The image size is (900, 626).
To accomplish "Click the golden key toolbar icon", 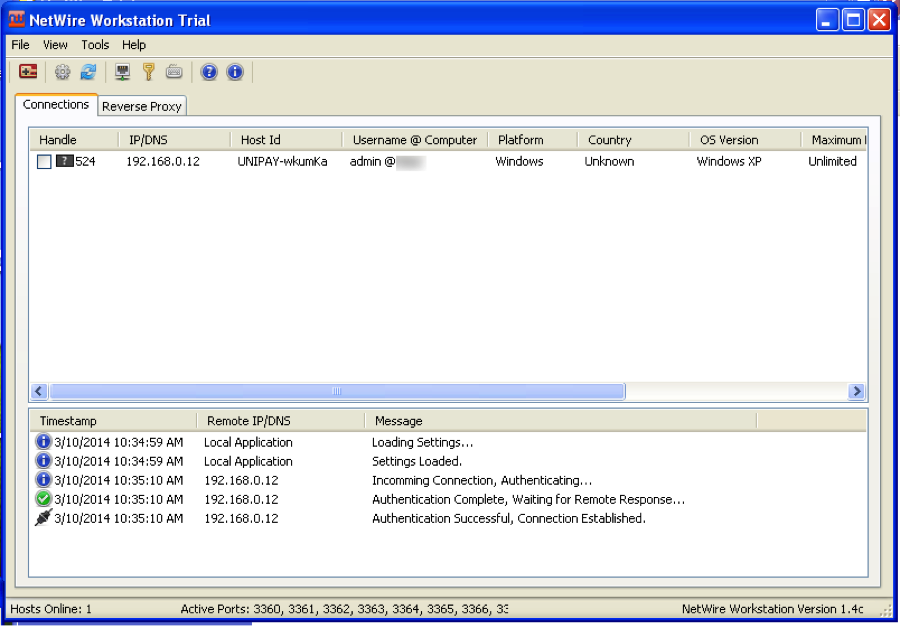I will point(149,72).
